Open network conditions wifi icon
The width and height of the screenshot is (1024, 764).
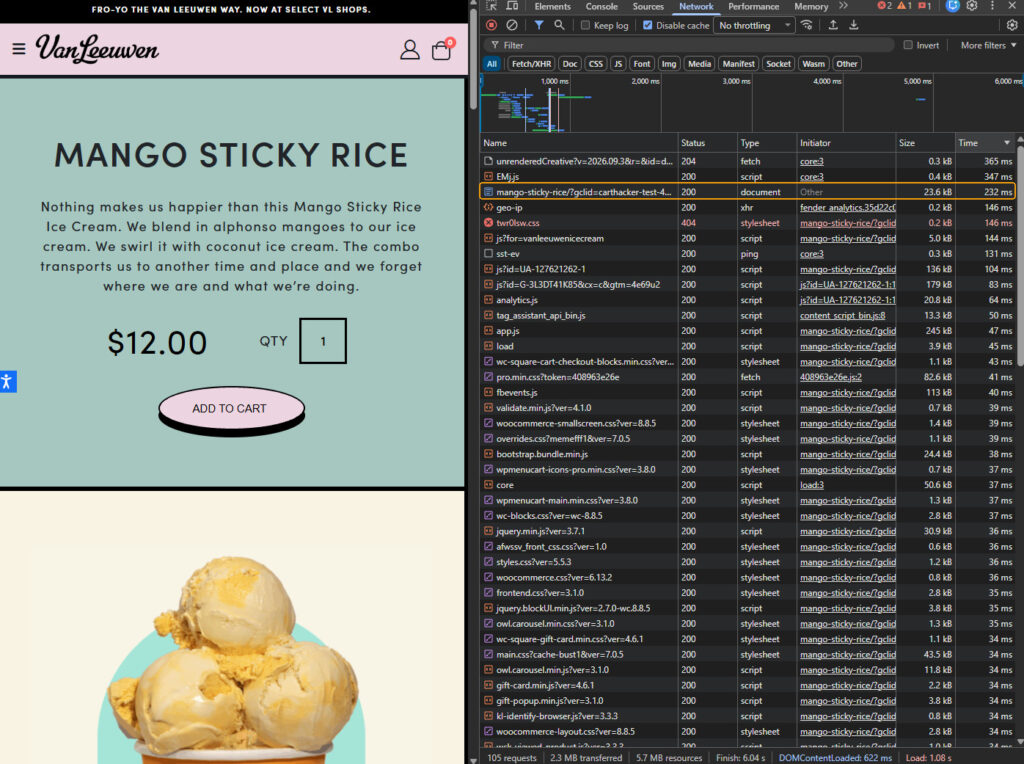(x=807, y=25)
